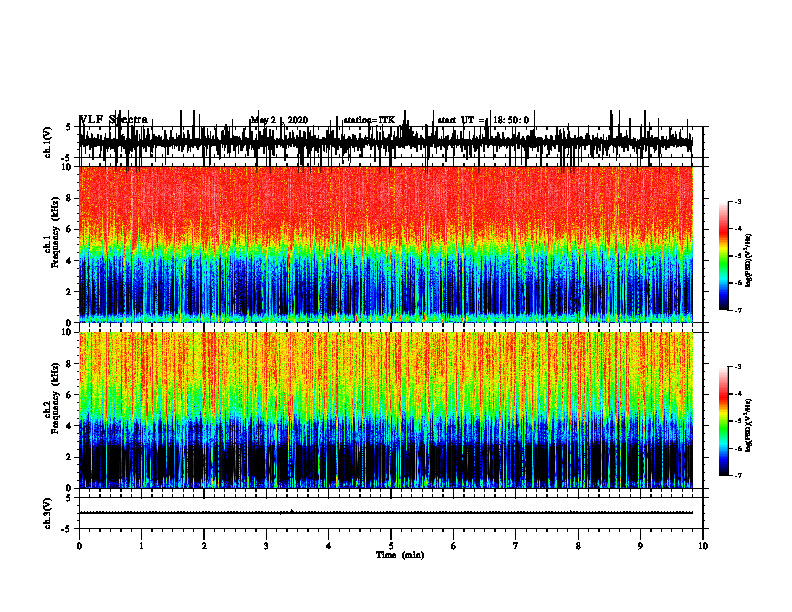Click time axis tick label 4
792x612 pixels.
(x=329, y=546)
